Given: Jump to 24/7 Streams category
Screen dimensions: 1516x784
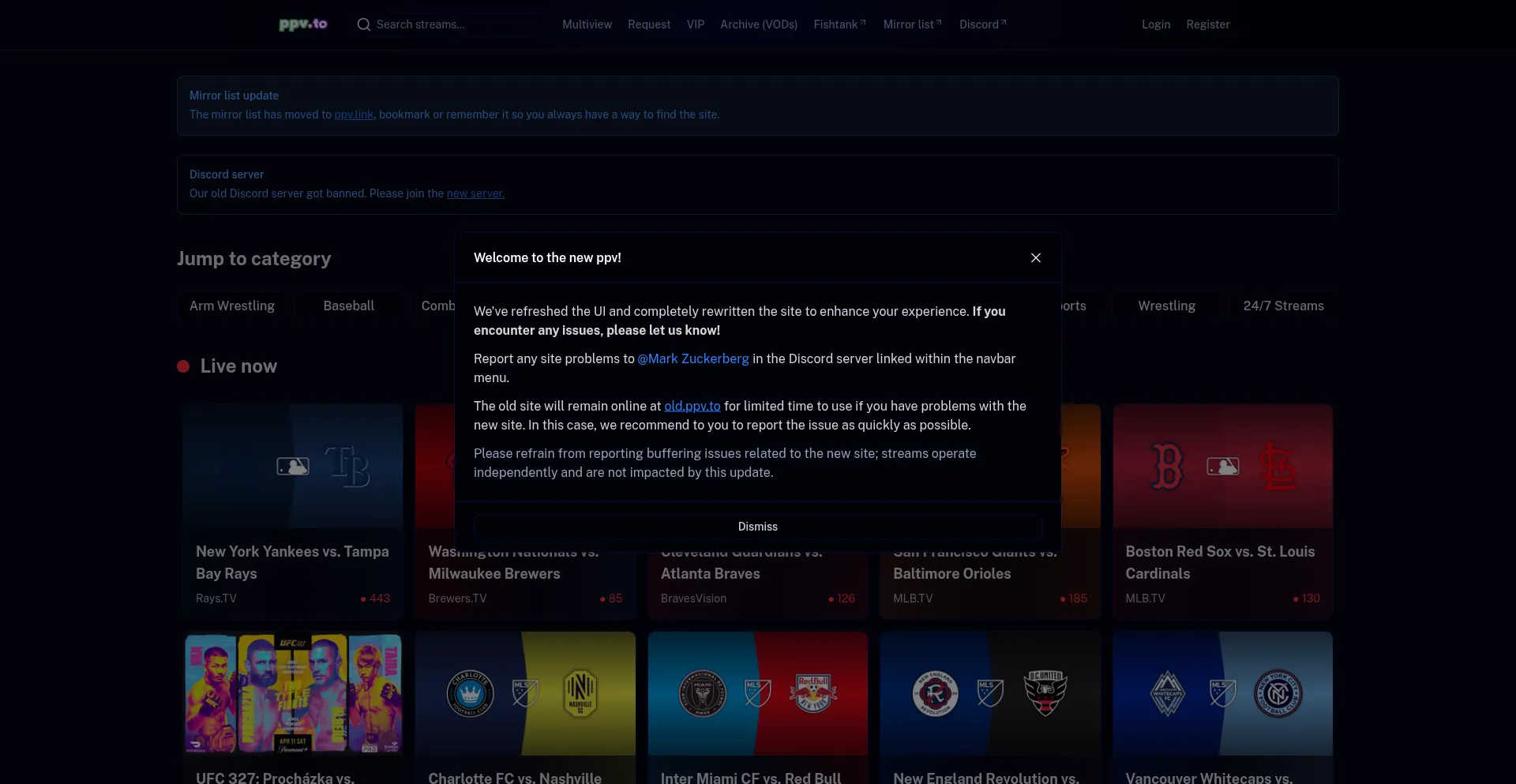Looking at the screenshot, I should click(x=1283, y=306).
